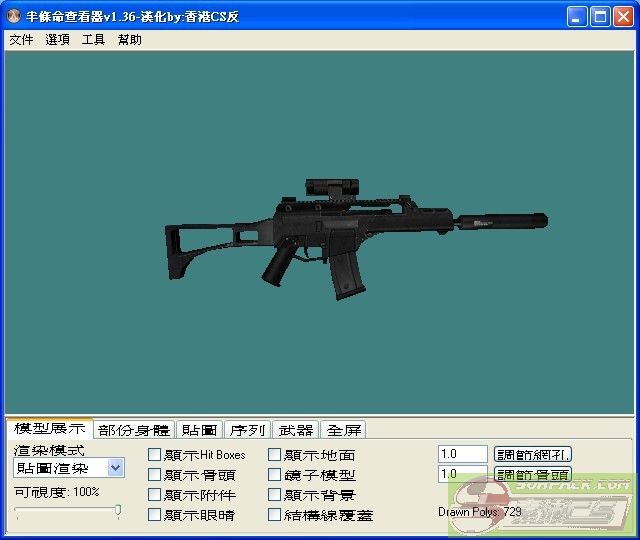
Task: Click the 可視度 opacity slider
Action: click(x=68, y=512)
